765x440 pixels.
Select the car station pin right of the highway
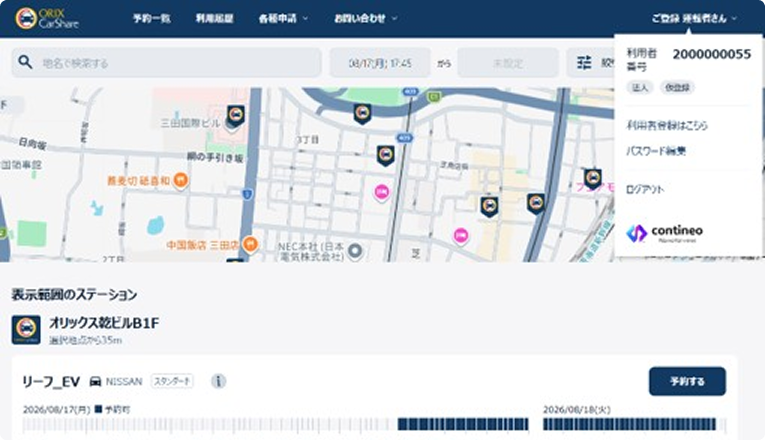[x=536, y=203]
